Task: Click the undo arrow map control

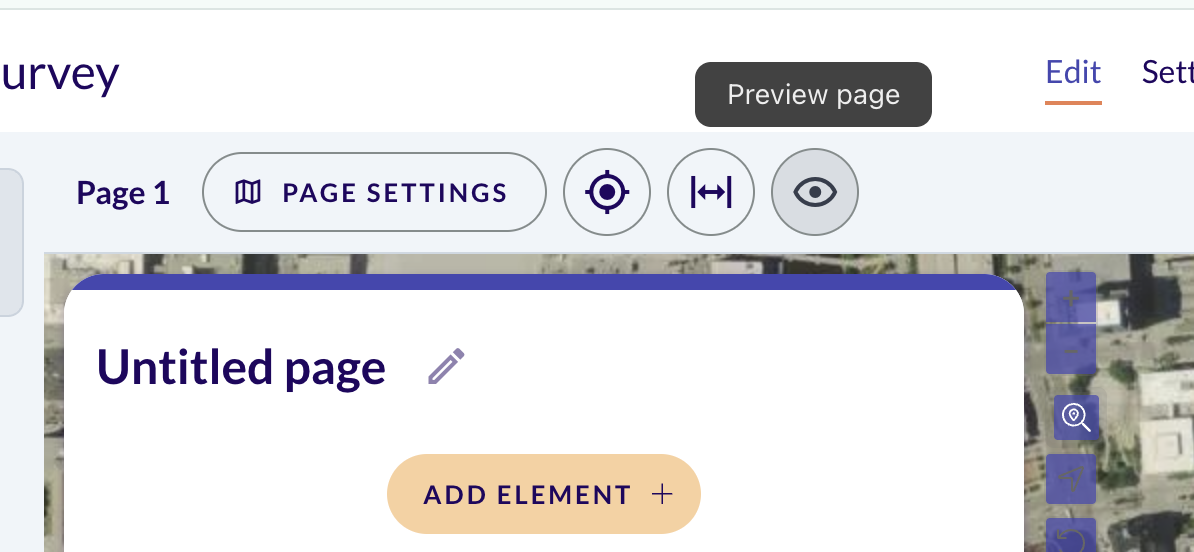Action: tap(1071, 537)
